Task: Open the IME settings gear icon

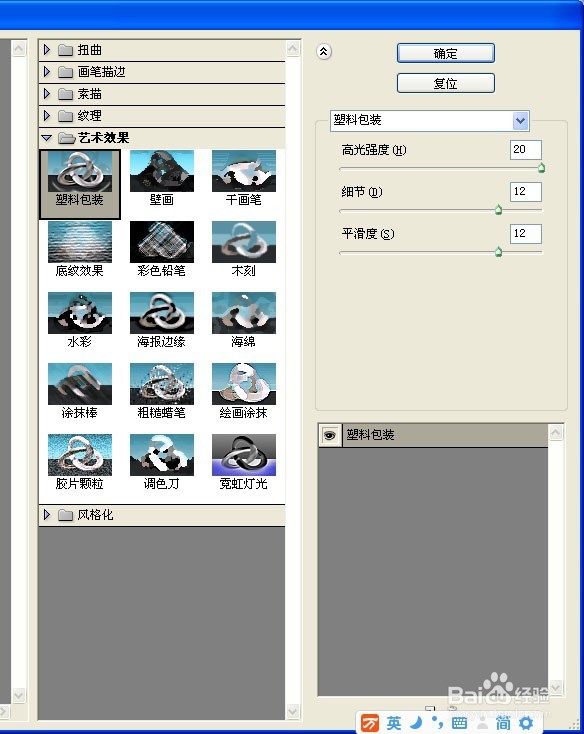Action: pos(526,724)
